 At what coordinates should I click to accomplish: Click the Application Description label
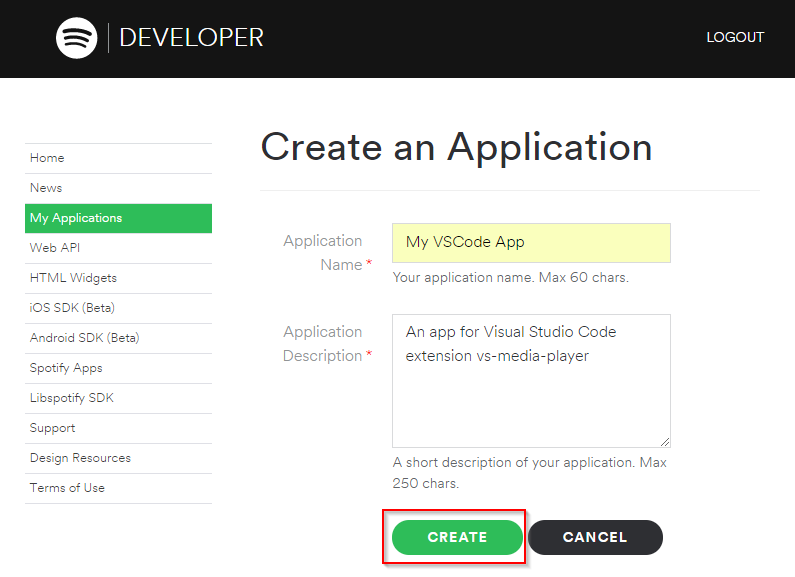328,344
